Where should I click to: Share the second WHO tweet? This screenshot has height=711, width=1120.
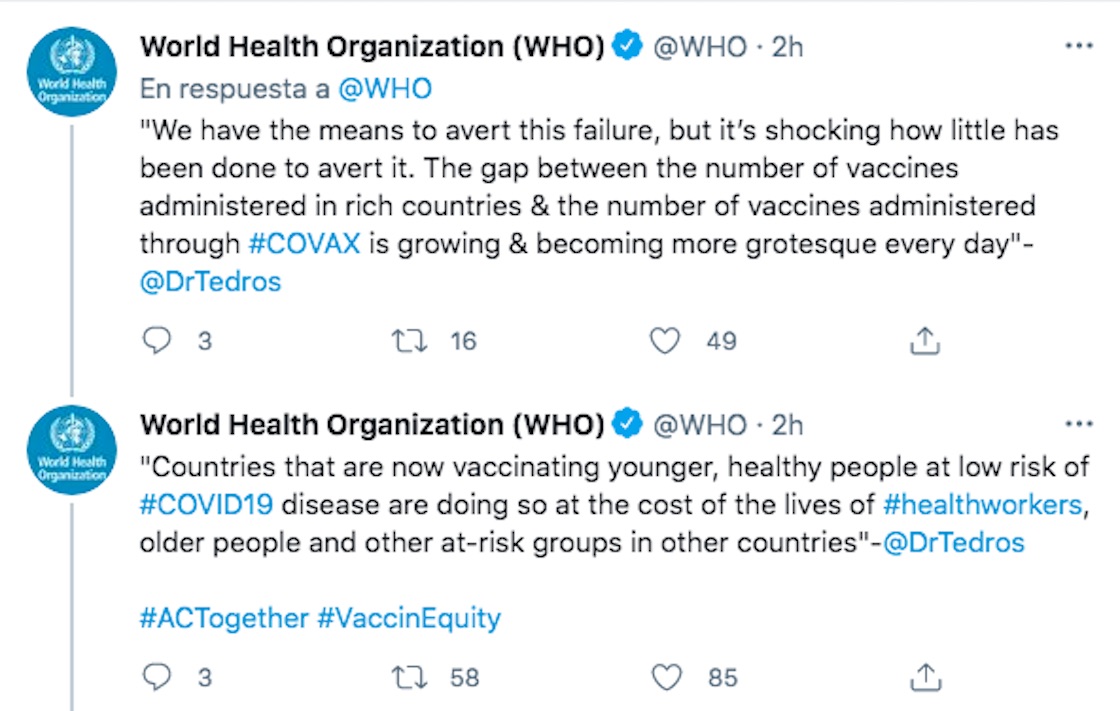pyautogui.click(x=925, y=678)
